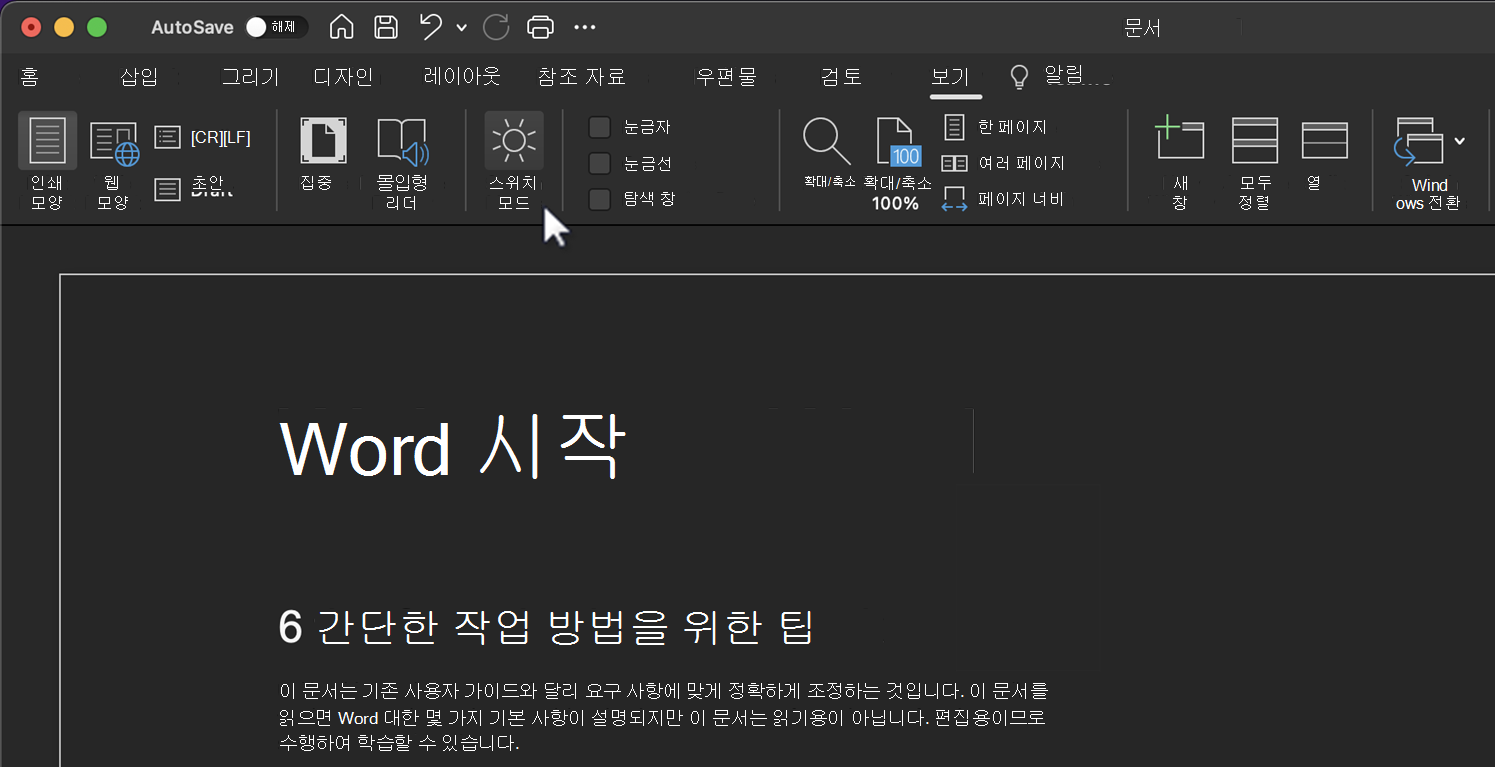Open the Design (디자인) tab

pyautogui.click(x=343, y=76)
